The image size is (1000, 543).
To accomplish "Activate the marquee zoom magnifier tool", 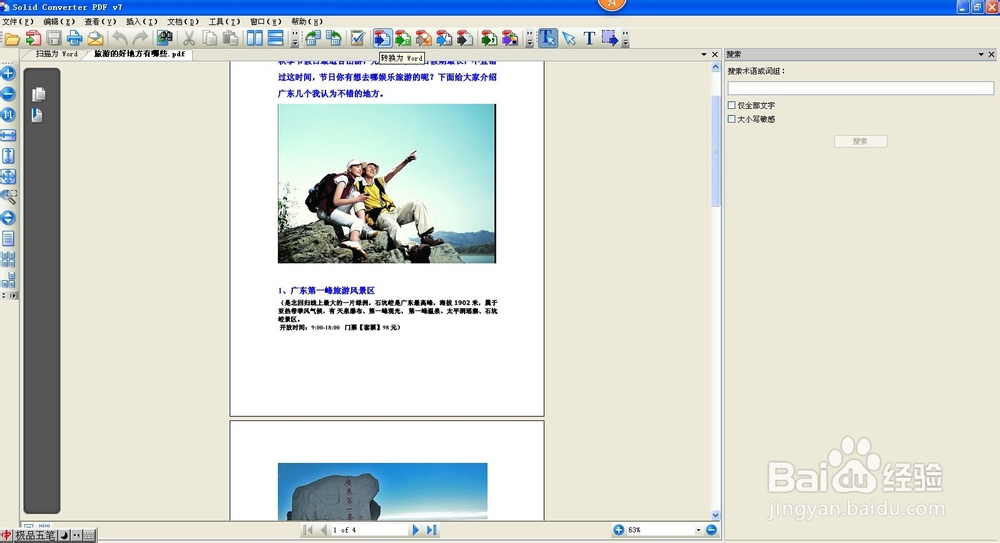I will point(8,197).
